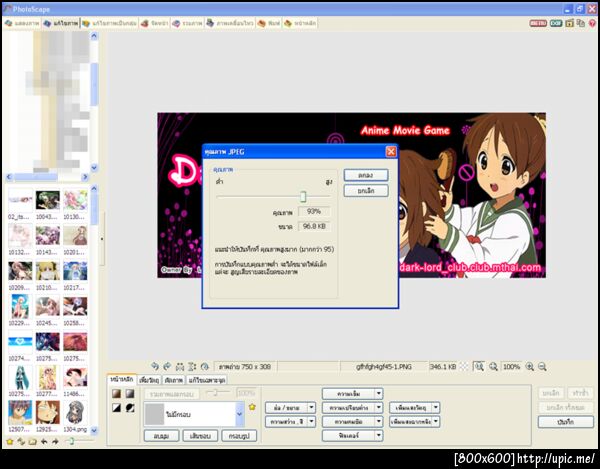Click the yellow window icon in top-right toolbar
This screenshot has width=600, height=469.
click(x=569, y=23)
